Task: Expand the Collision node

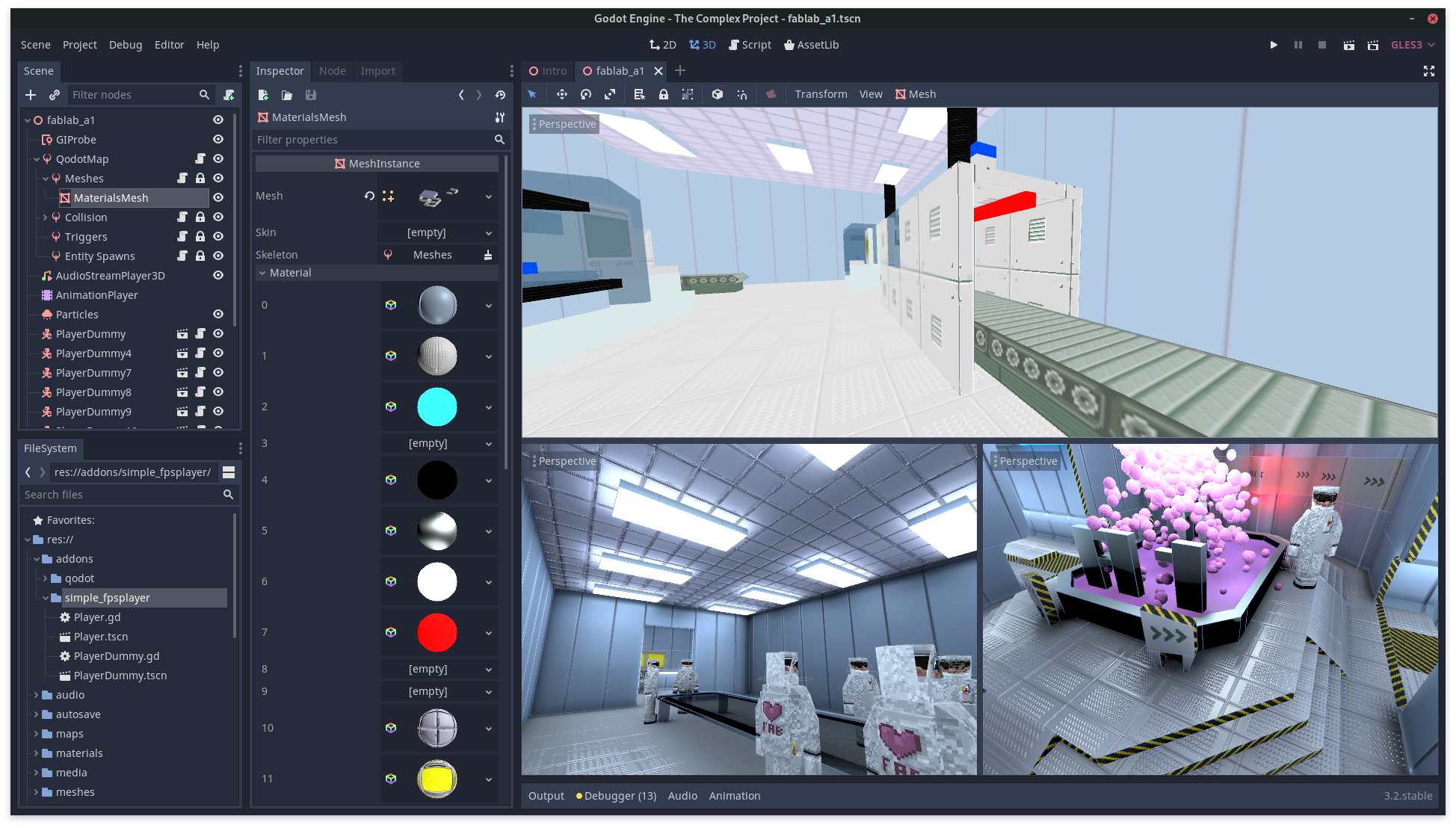Action: pos(45,217)
